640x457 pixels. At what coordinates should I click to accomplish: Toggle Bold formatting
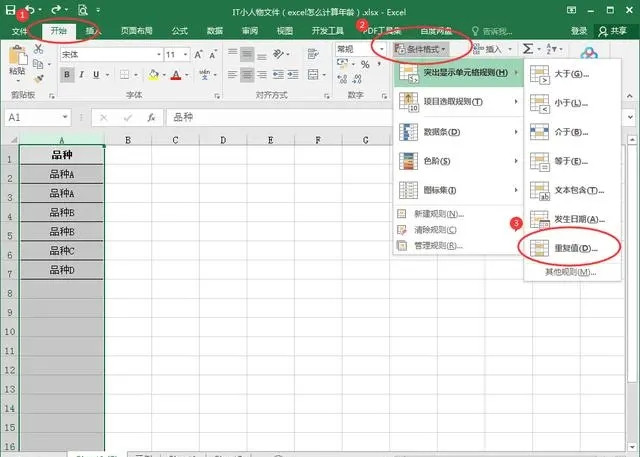68,75
